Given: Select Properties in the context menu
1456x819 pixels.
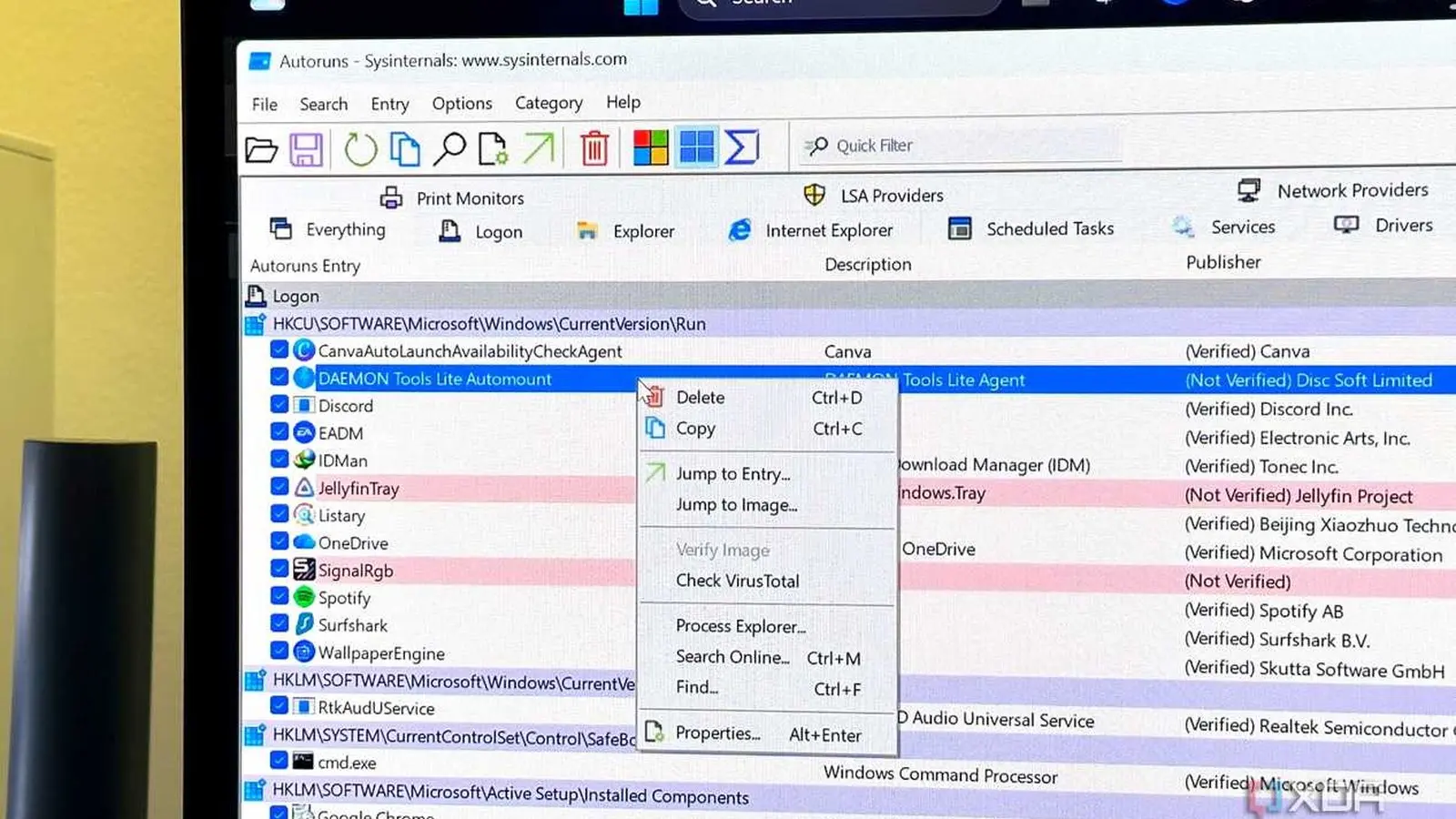Looking at the screenshot, I should pos(766,733).
